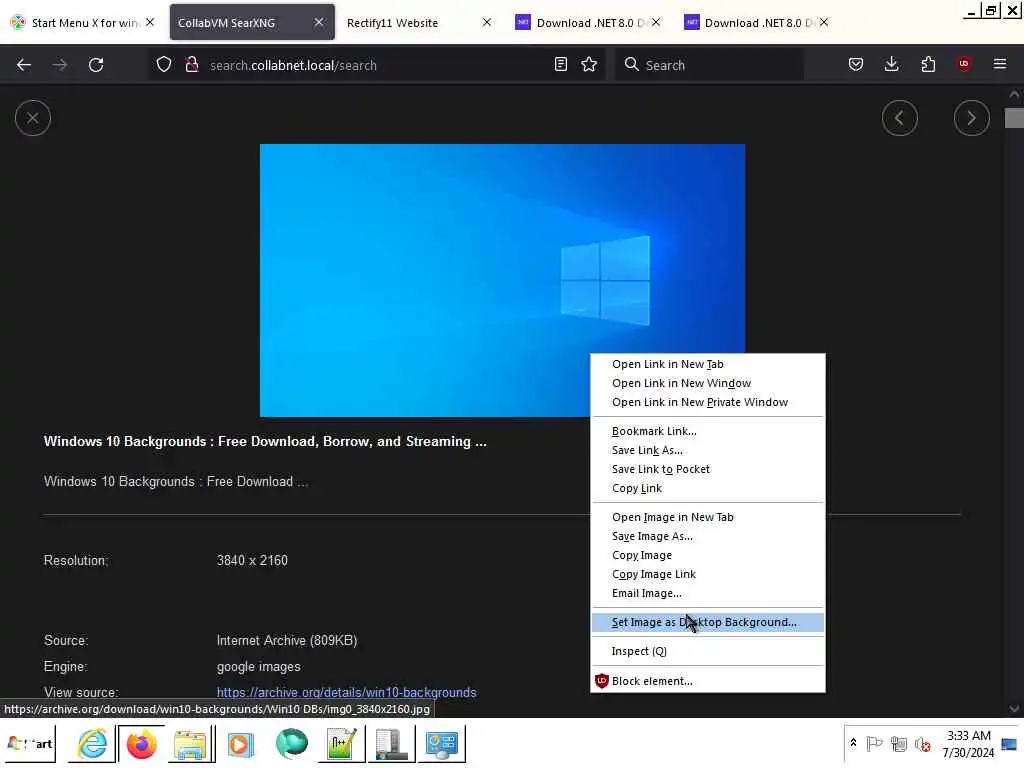
Task: Close the Rectify11 Website tab
Action: click(x=487, y=22)
